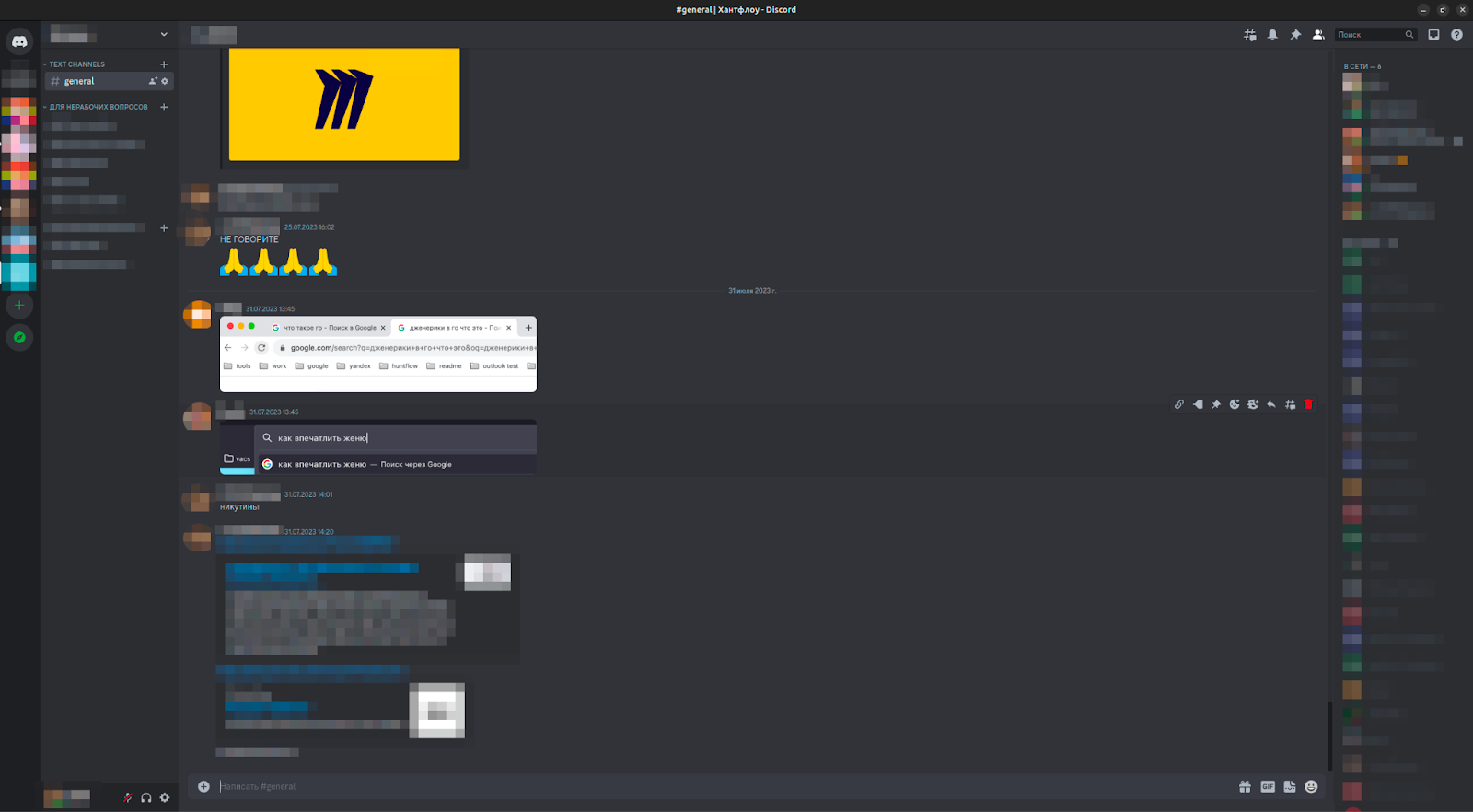Open the 'как впечатлить женю' screenshot attachment

(x=378, y=447)
